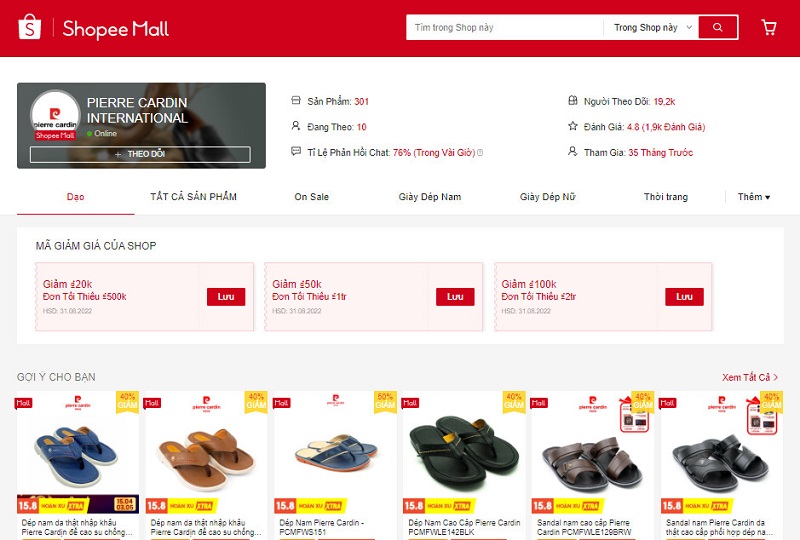Screen dimensions: 800x540
Task: Click the 'Tìm trong Shop này' search field
Action: [504, 28]
